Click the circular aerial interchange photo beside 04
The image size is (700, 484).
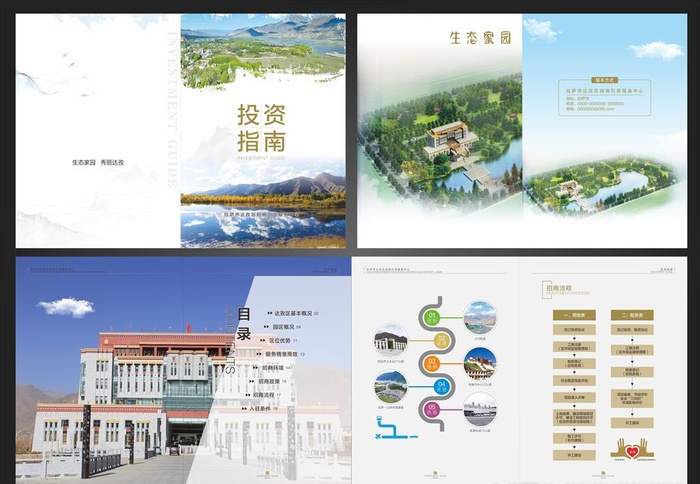[391, 387]
